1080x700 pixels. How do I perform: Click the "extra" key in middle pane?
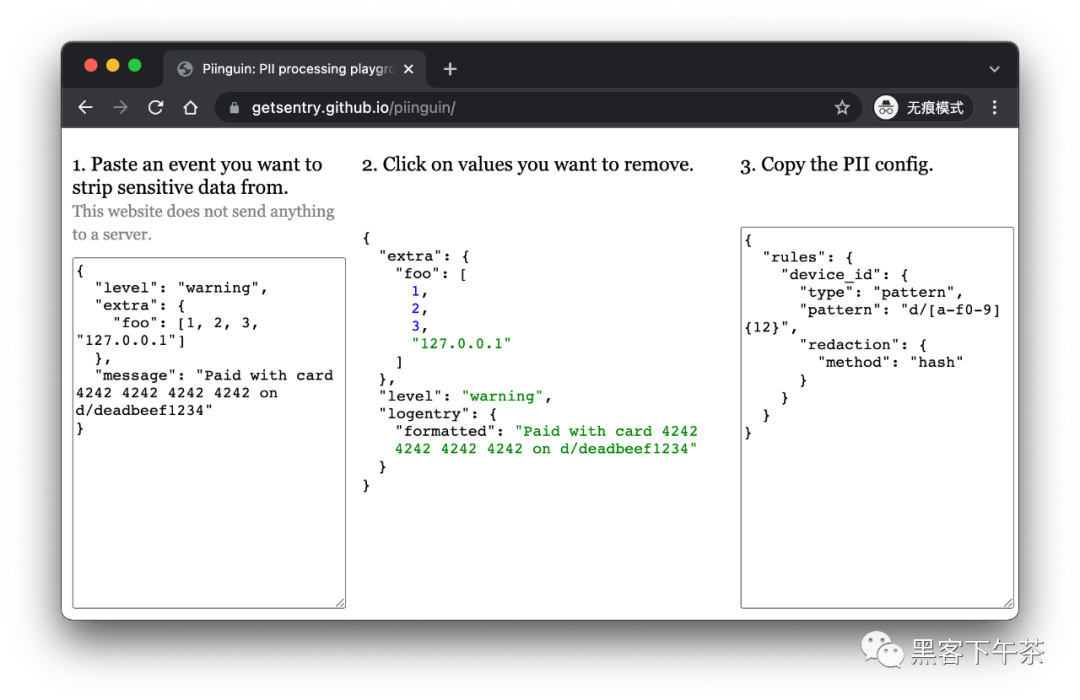tap(411, 256)
